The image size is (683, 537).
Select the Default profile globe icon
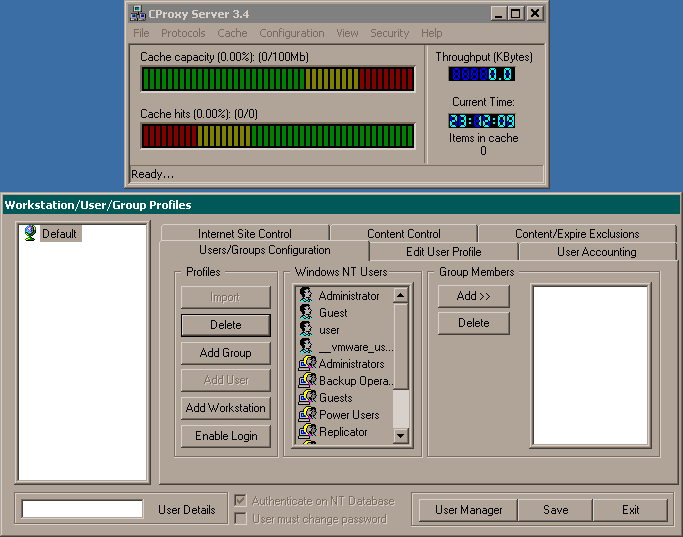pyautogui.click(x=30, y=233)
